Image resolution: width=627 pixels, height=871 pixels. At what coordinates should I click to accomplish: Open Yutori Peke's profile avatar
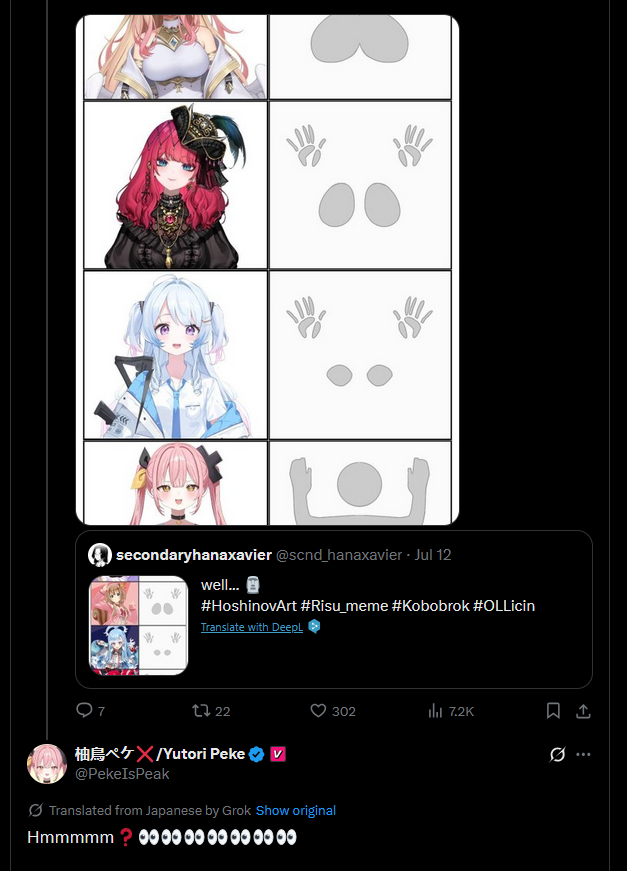(47, 764)
